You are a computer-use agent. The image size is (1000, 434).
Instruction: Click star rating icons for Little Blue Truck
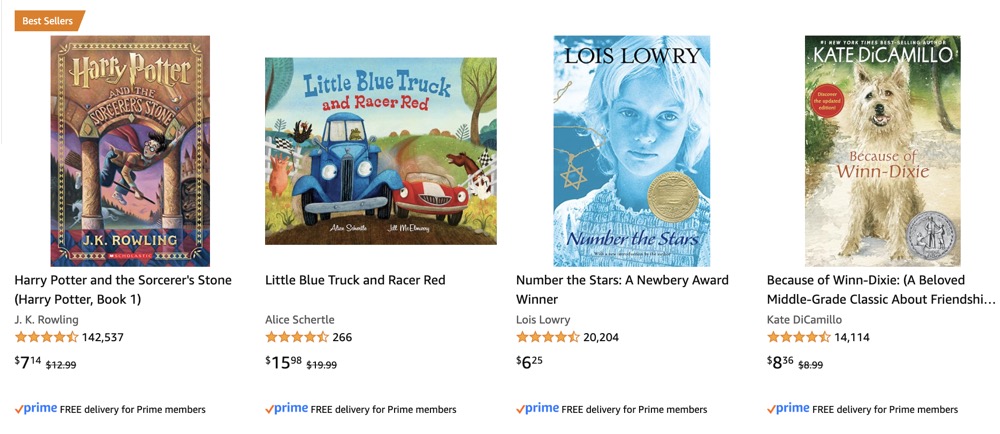coord(297,337)
